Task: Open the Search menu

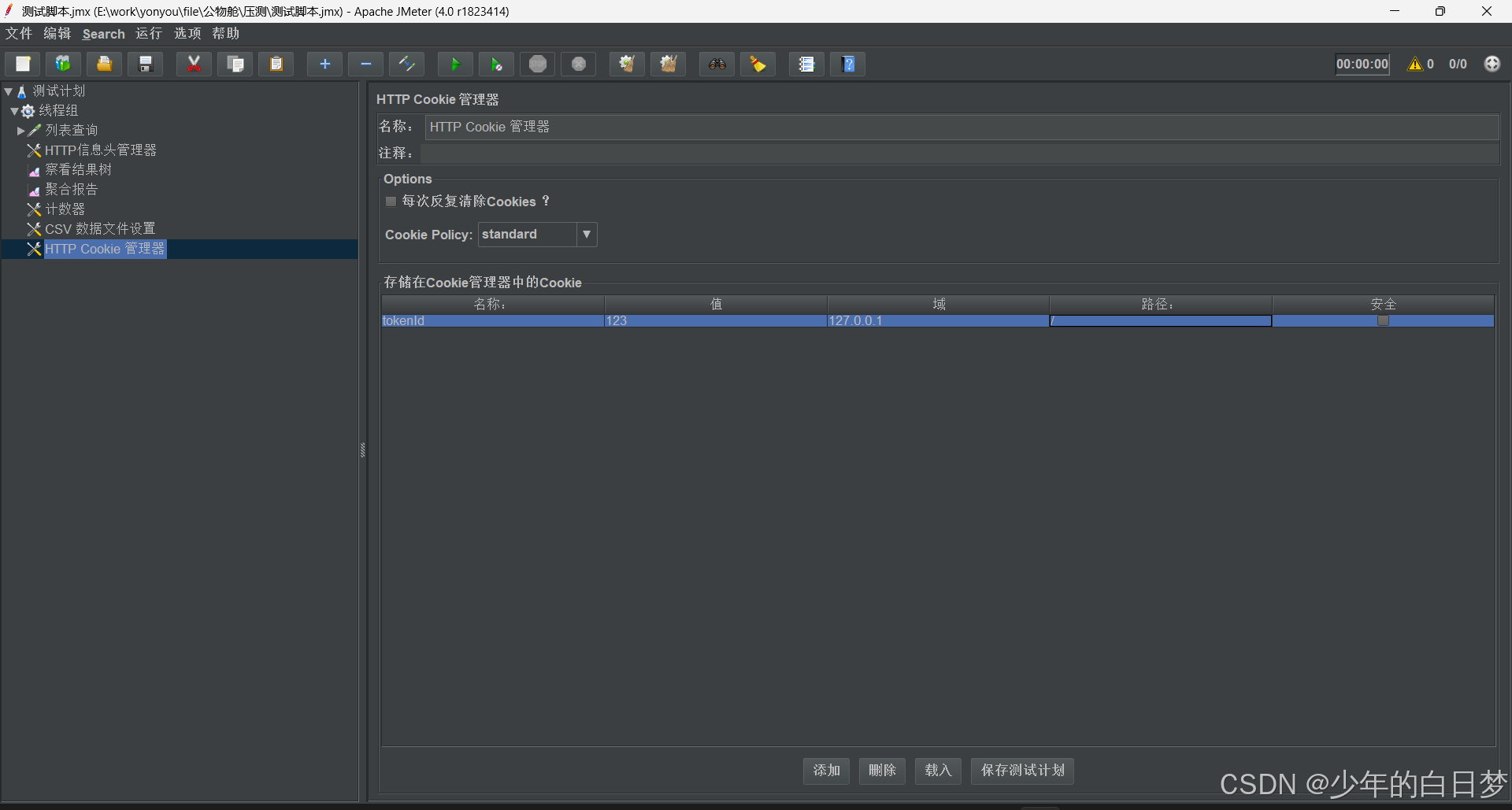Action: (x=103, y=34)
